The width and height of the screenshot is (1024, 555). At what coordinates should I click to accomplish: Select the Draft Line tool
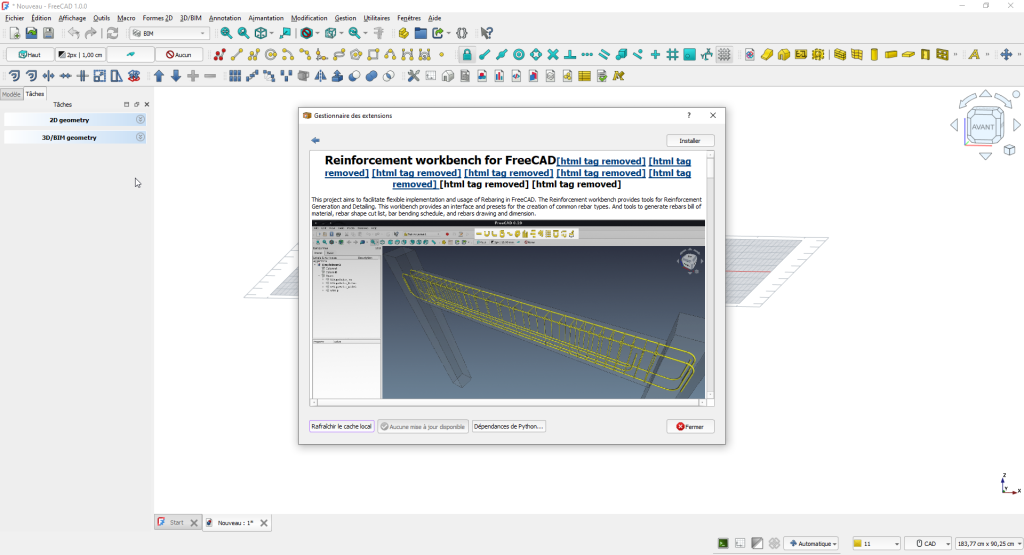pos(237,55)
